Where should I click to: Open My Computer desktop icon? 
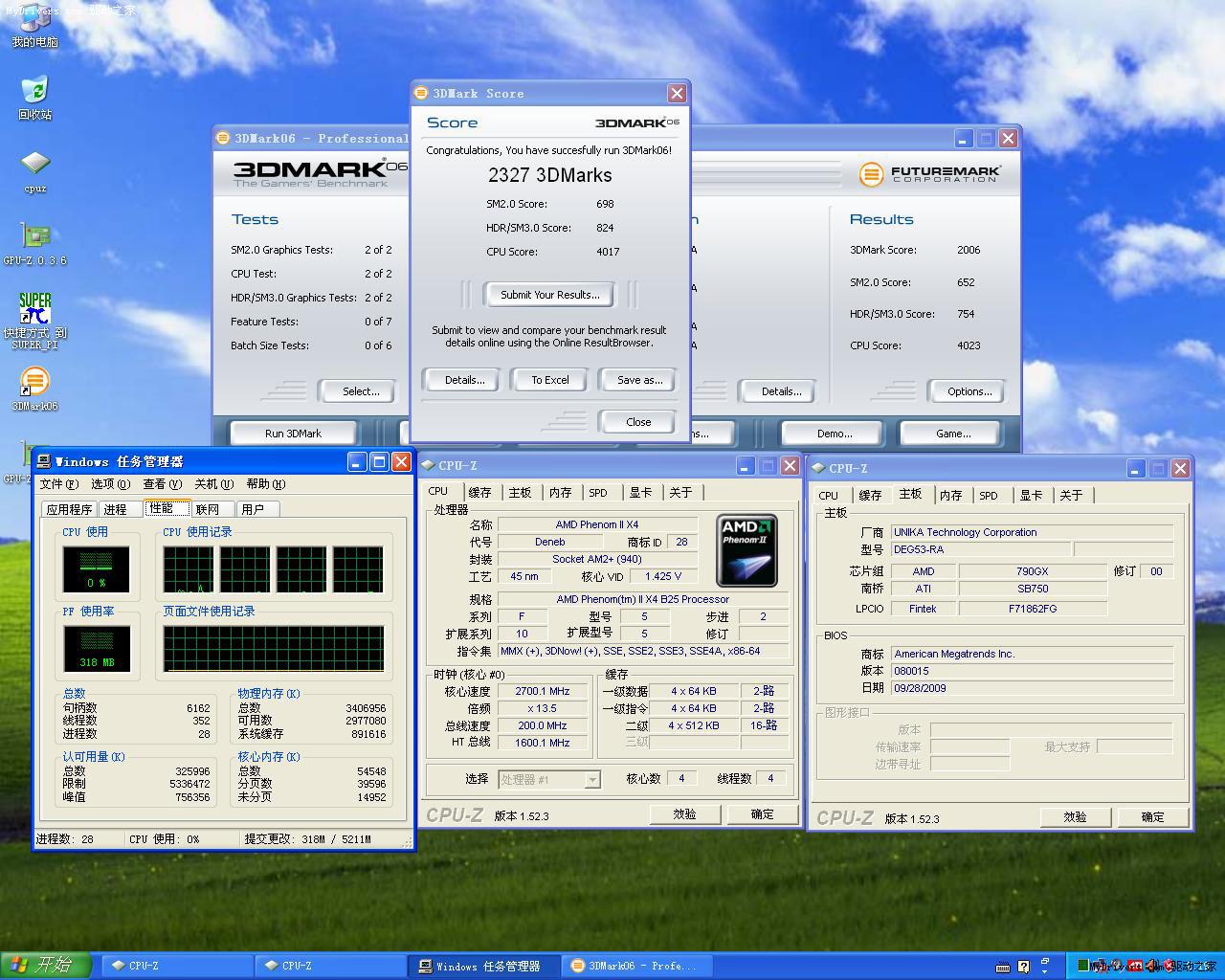coord(34,21)
